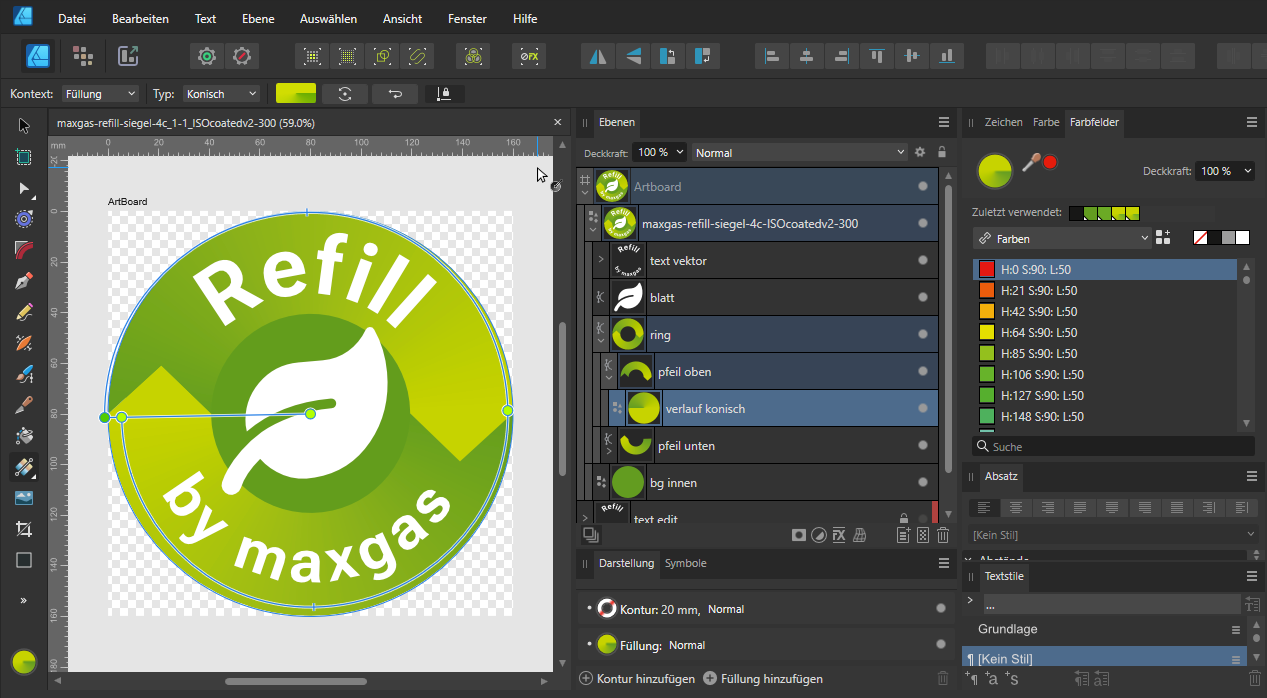The image size is (1267, 698).
Task: Open the Ebene menu
Action: coord(257,19)
